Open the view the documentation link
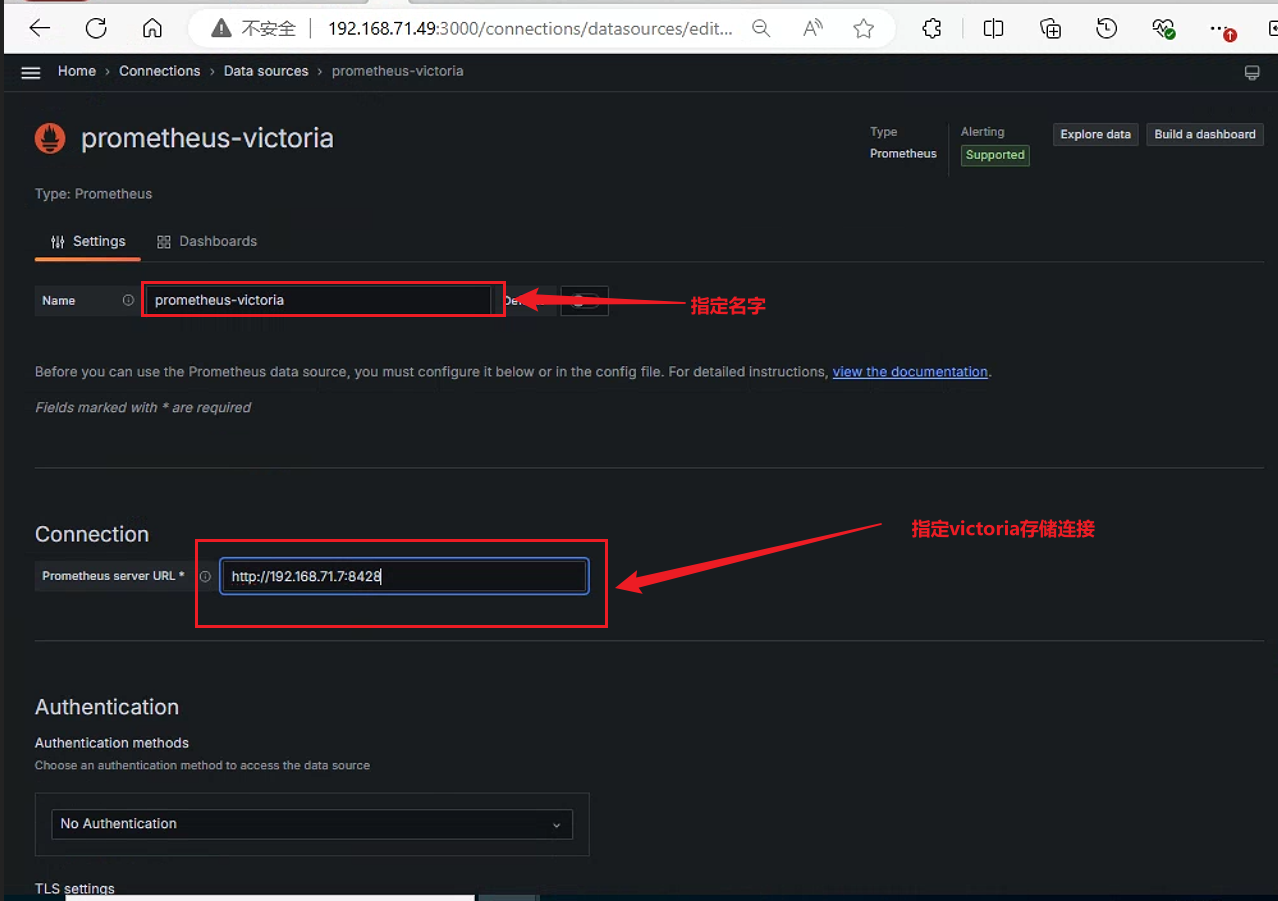 (910, 372)
